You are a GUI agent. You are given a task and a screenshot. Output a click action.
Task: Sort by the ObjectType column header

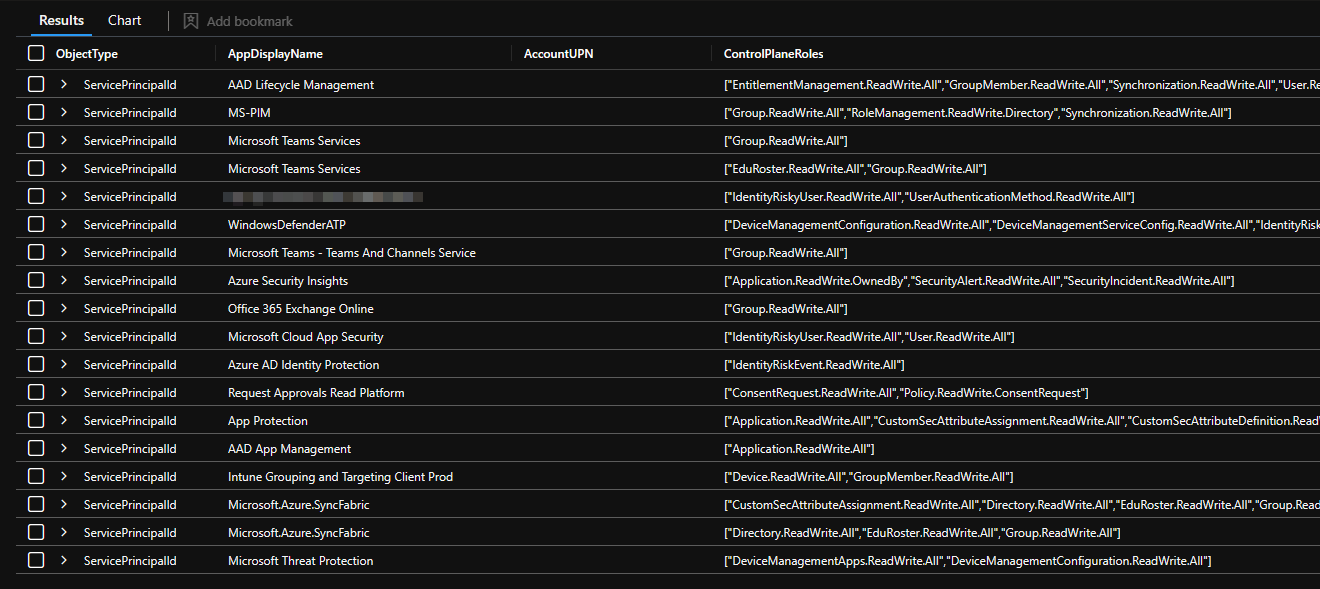click(86, 54)
